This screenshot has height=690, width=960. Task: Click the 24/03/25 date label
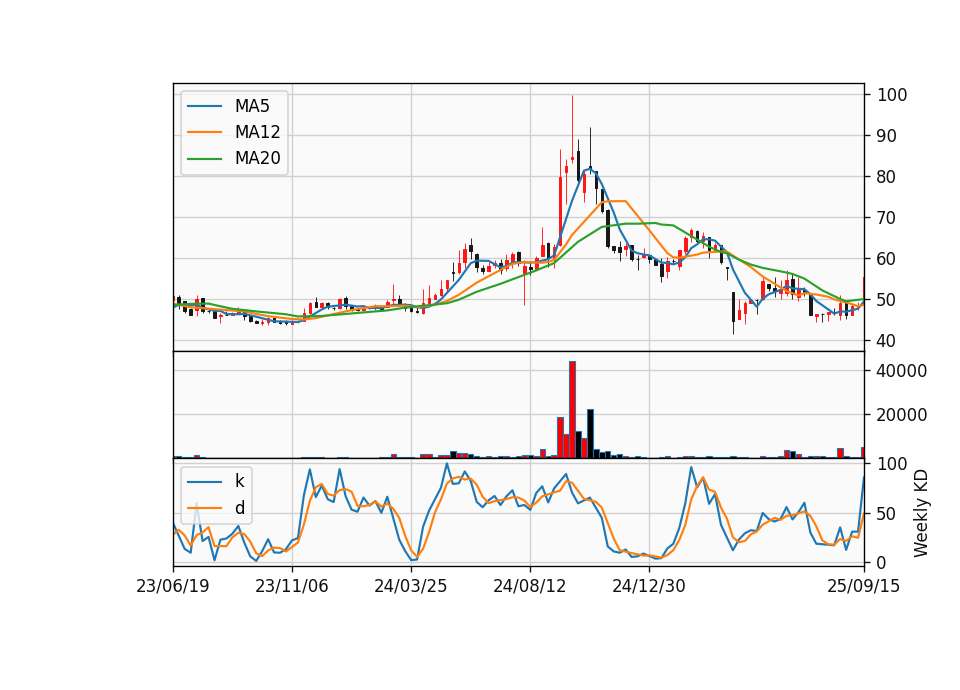tap(411, 586)
